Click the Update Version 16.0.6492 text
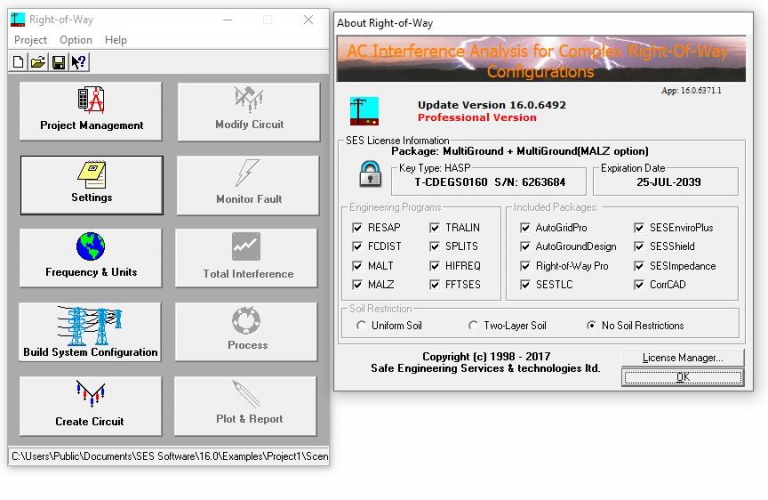The height and width of the screenshot is (500, 768). pyautogui.click(x=492, y=105)
